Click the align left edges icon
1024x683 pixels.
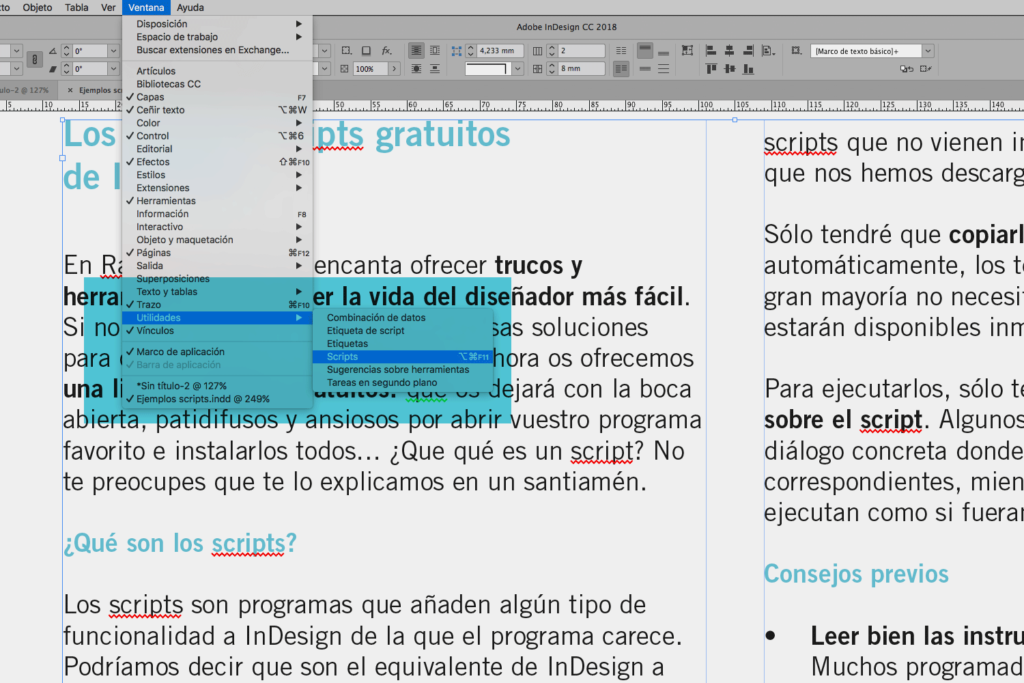711,50
